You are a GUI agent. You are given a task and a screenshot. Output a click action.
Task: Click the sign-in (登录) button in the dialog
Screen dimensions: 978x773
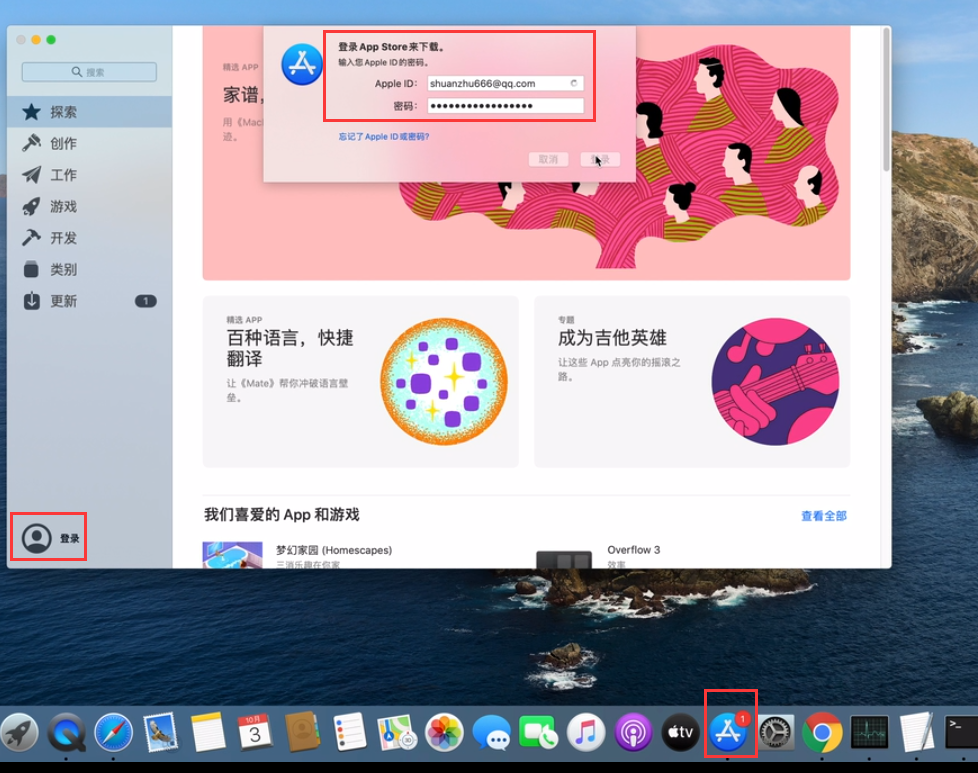[x=600, y=160]
